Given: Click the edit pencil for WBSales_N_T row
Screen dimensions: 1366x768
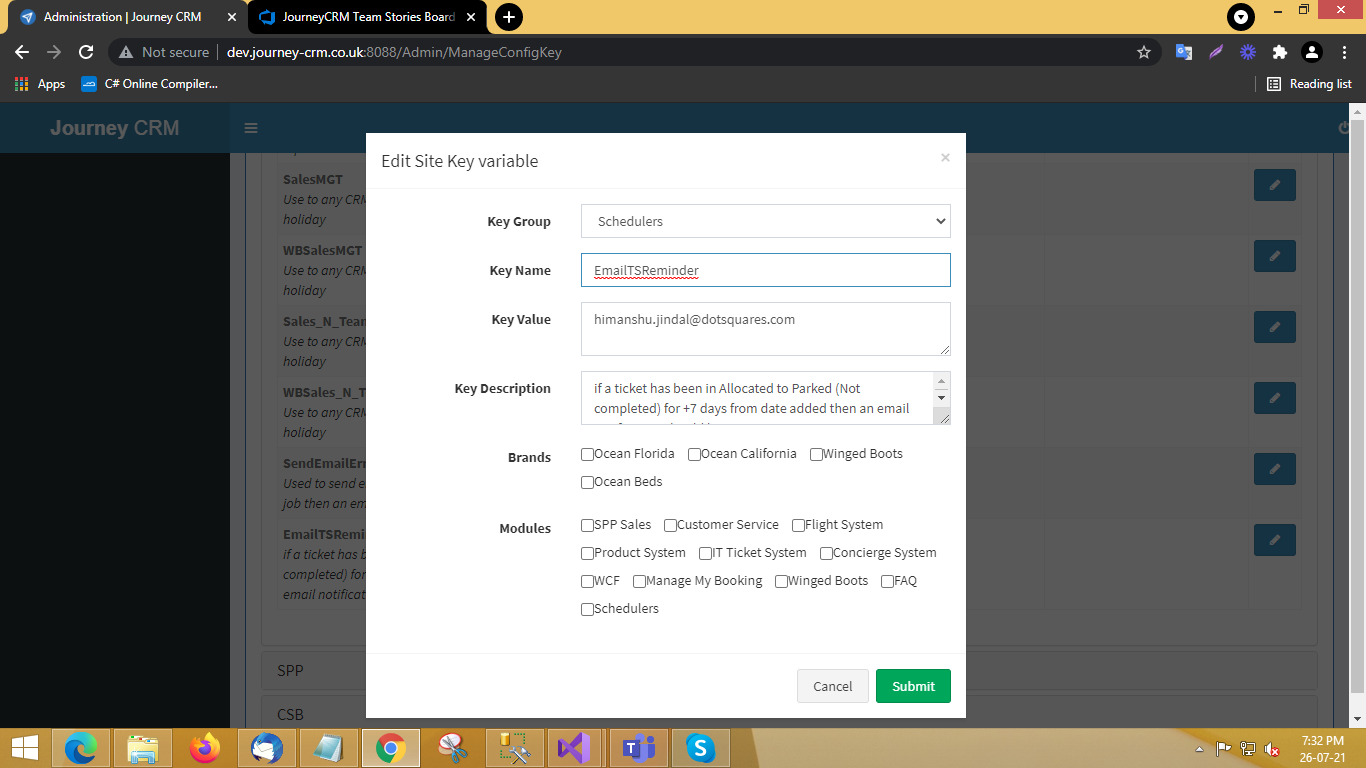Looking at the screenshot, I should coord(1275,398).
